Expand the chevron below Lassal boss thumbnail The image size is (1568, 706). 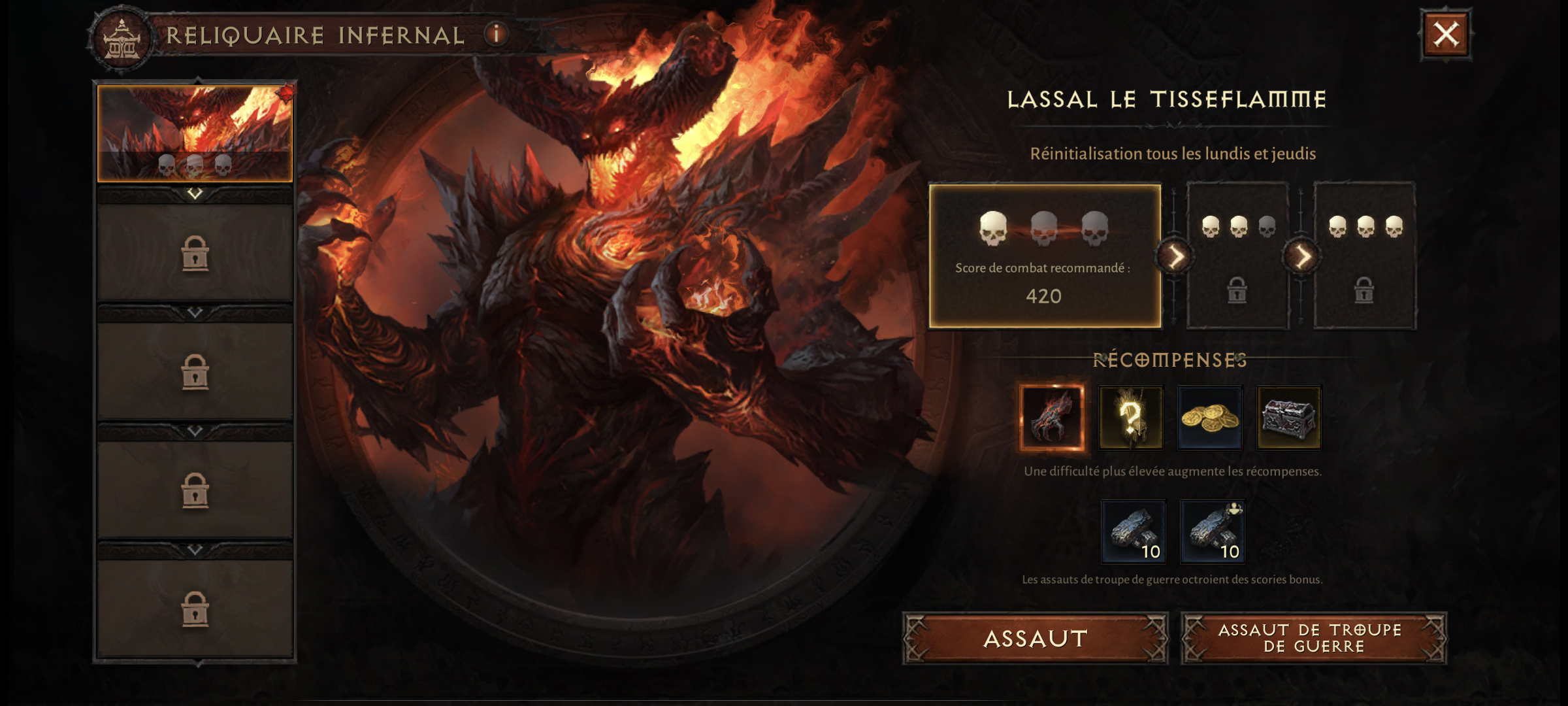195,193
